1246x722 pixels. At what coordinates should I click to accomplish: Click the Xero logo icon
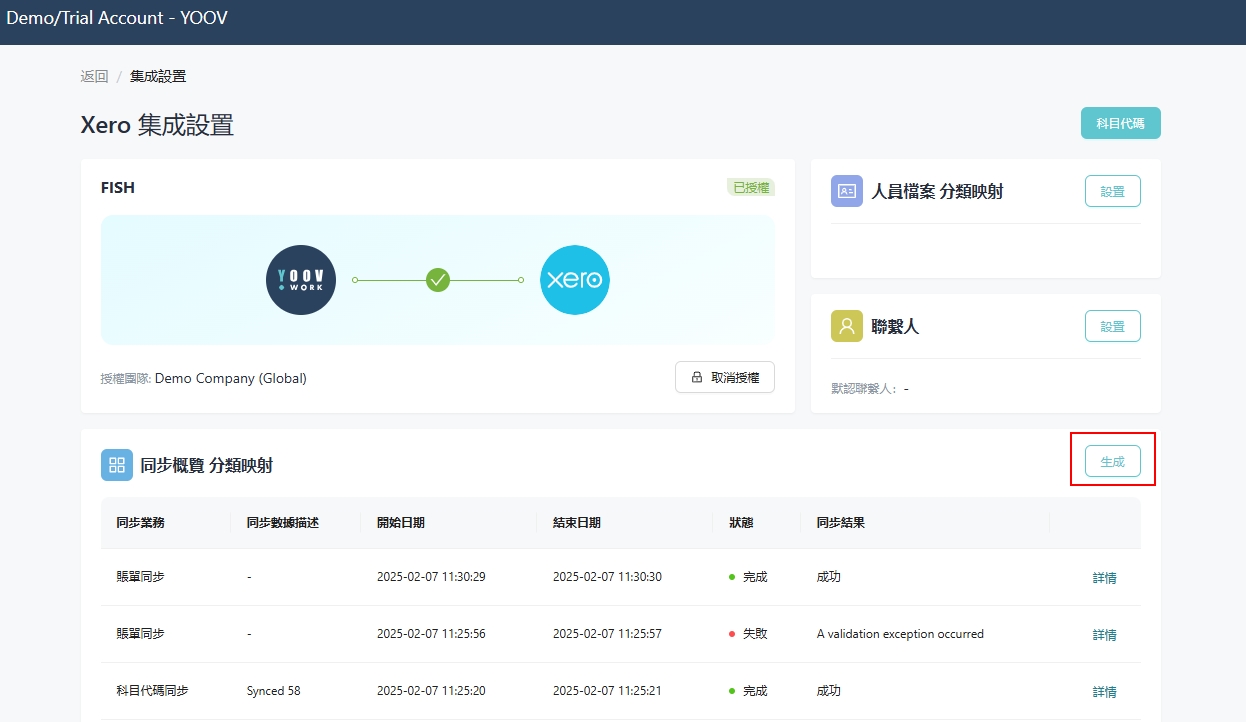575,280
